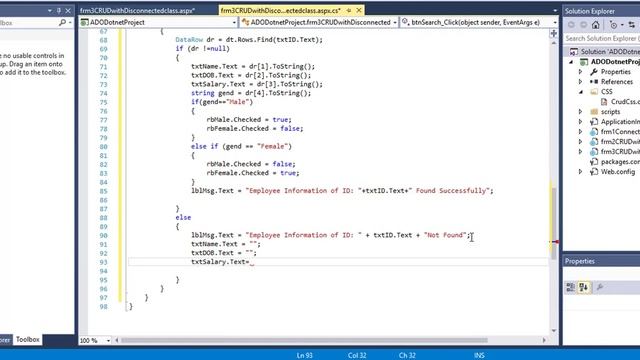Open ADODotnetProject project dropdown in the navigation bar
This screenshot has width=640, height=360.
(x=159, y=22)
